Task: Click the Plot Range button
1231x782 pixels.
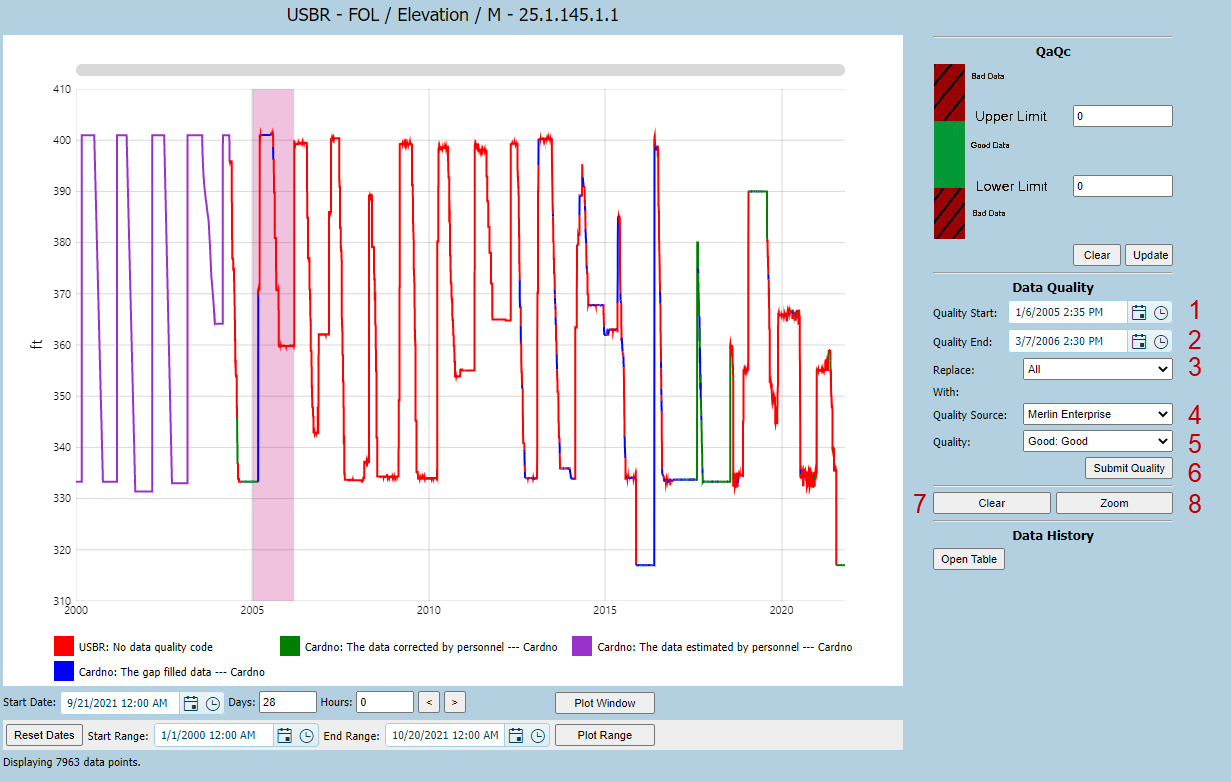Action: coord(605,735)
